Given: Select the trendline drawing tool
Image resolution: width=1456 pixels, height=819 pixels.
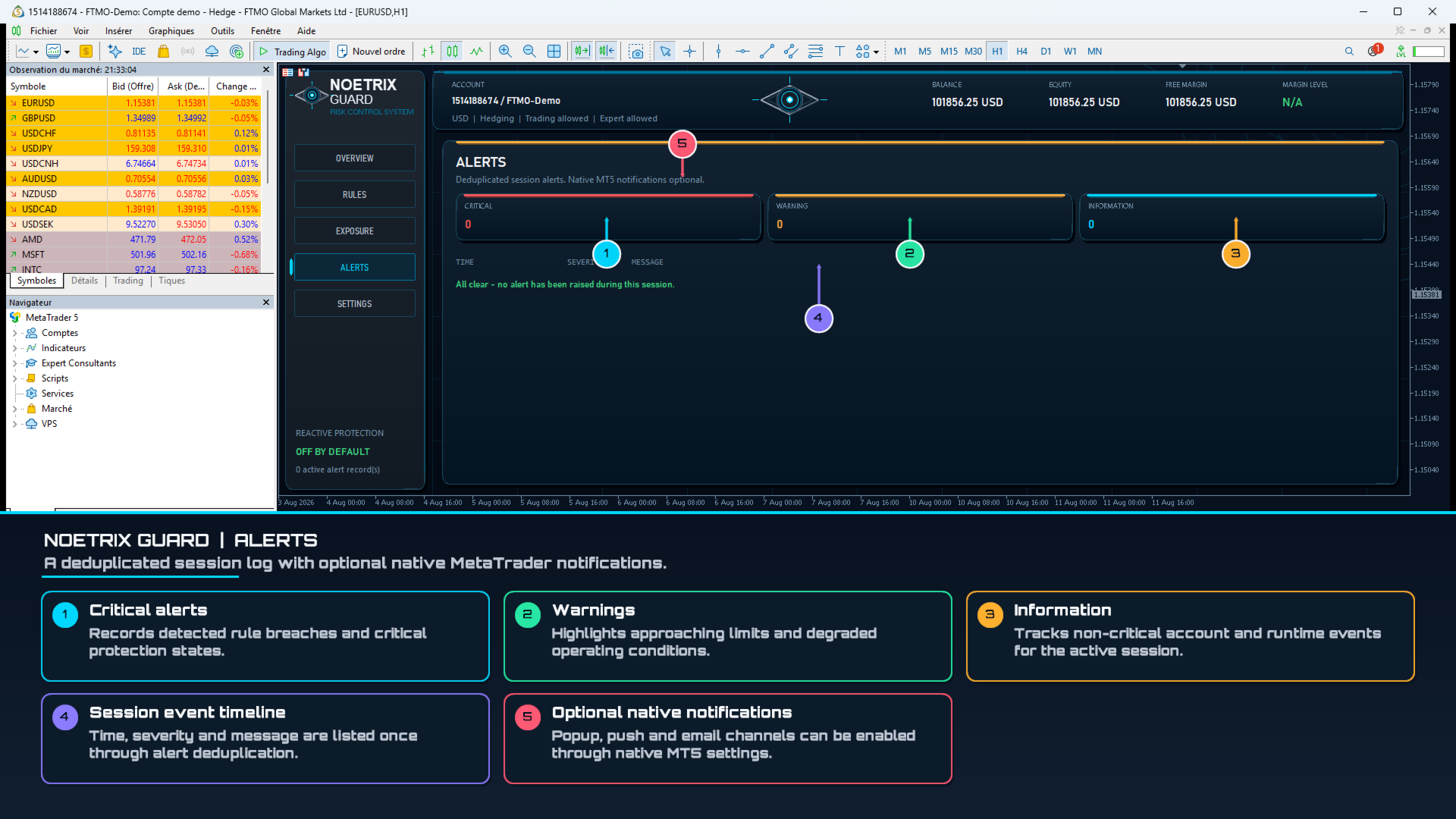Looking at the screenshot, I should tap(767, 52).
